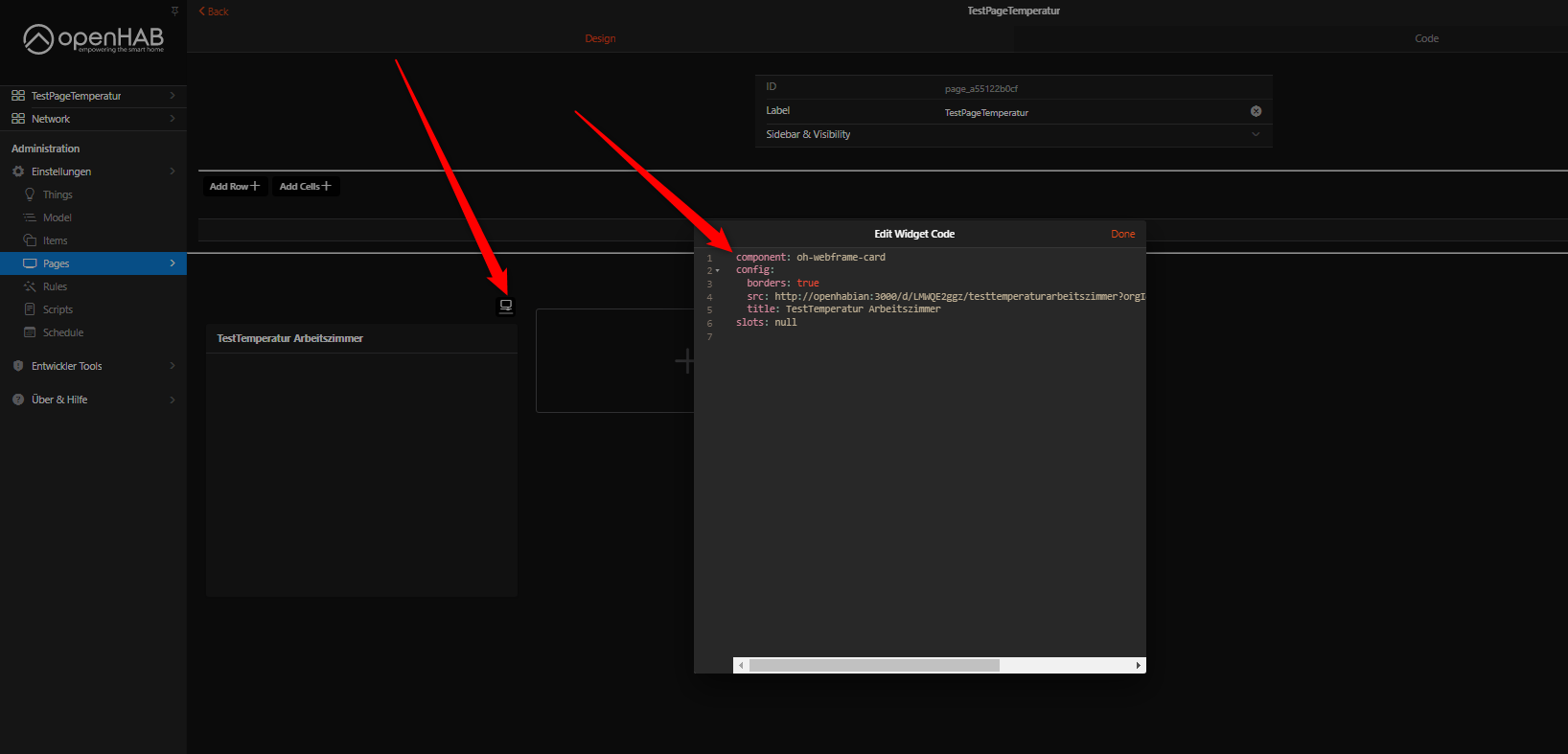
Task: Switch to the Design tab
Action: click(600, 38)
